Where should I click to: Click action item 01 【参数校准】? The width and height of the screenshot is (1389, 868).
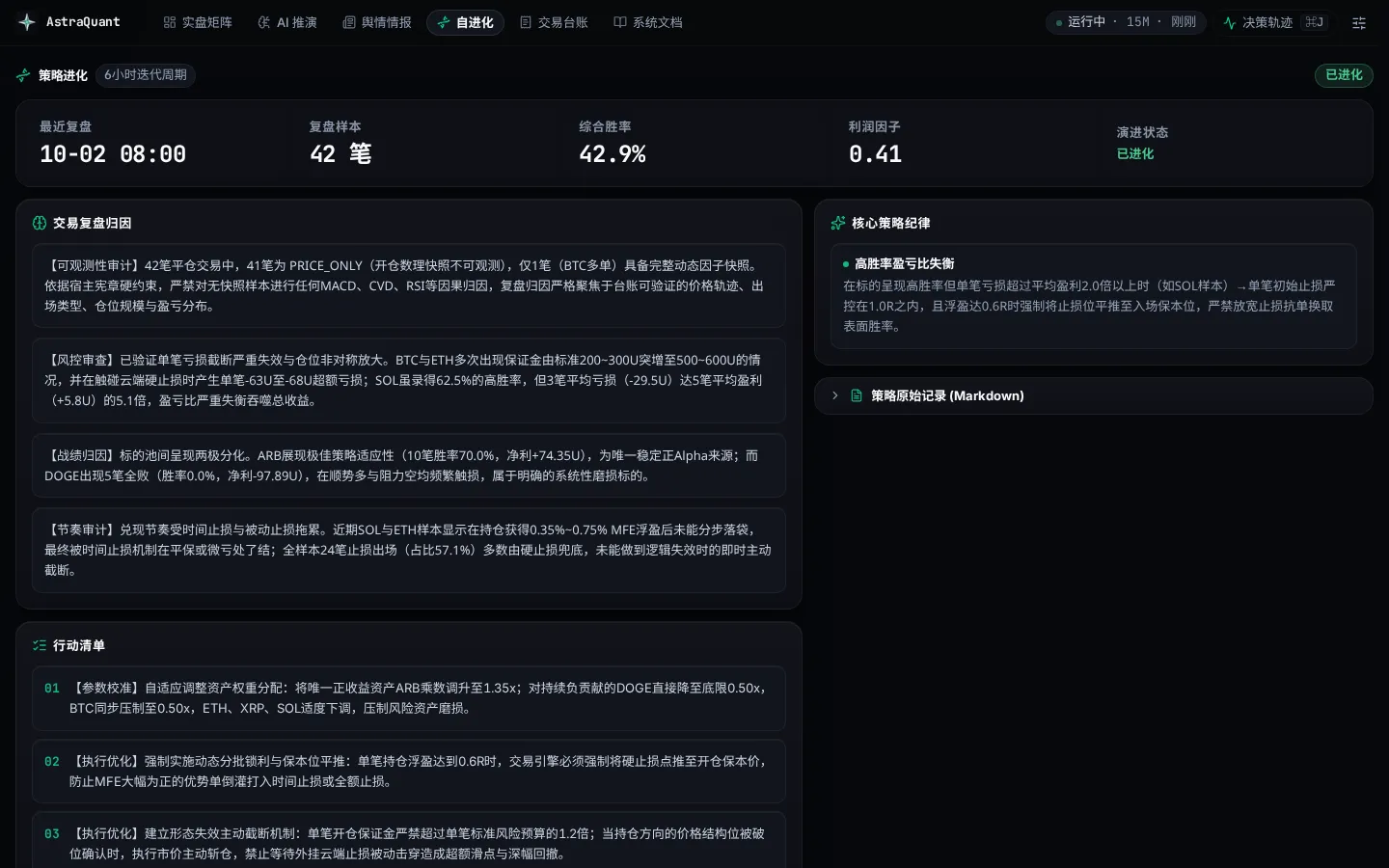pyautogui.click(x=409, y=698)
